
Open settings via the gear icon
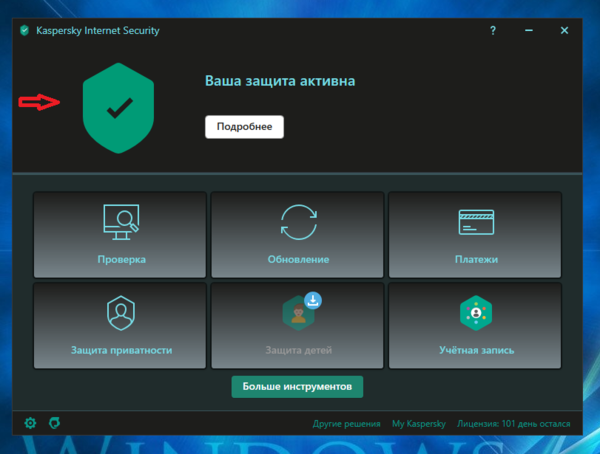point(30,423)
